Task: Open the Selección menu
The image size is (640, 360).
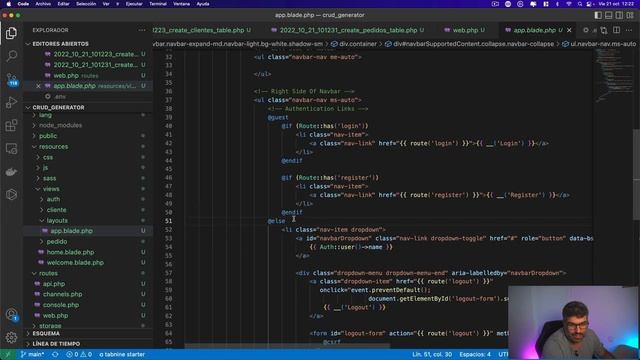Action: (86, 4)
